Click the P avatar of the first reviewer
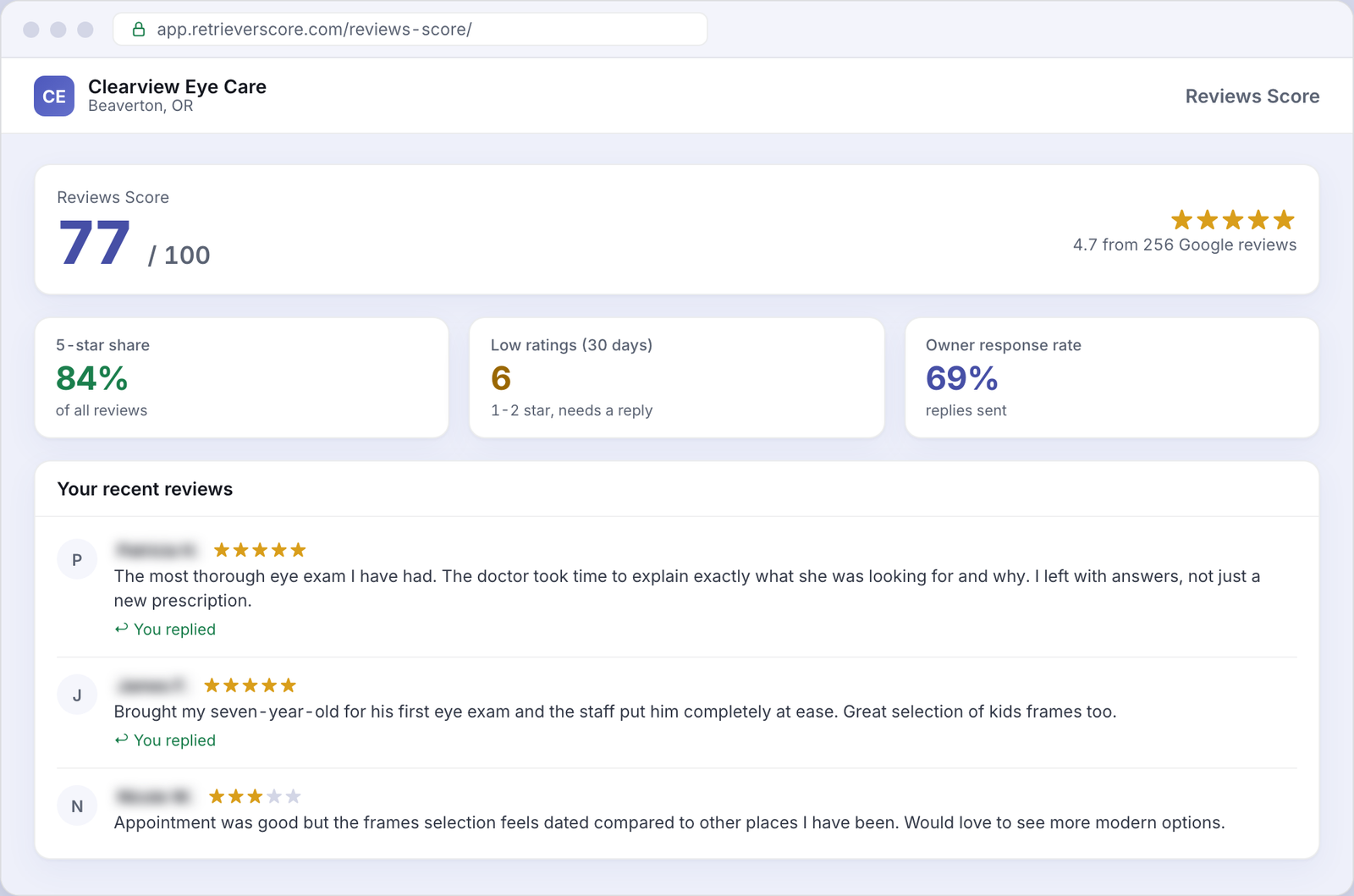This screenshot has width=1354, height=896. 77,559
